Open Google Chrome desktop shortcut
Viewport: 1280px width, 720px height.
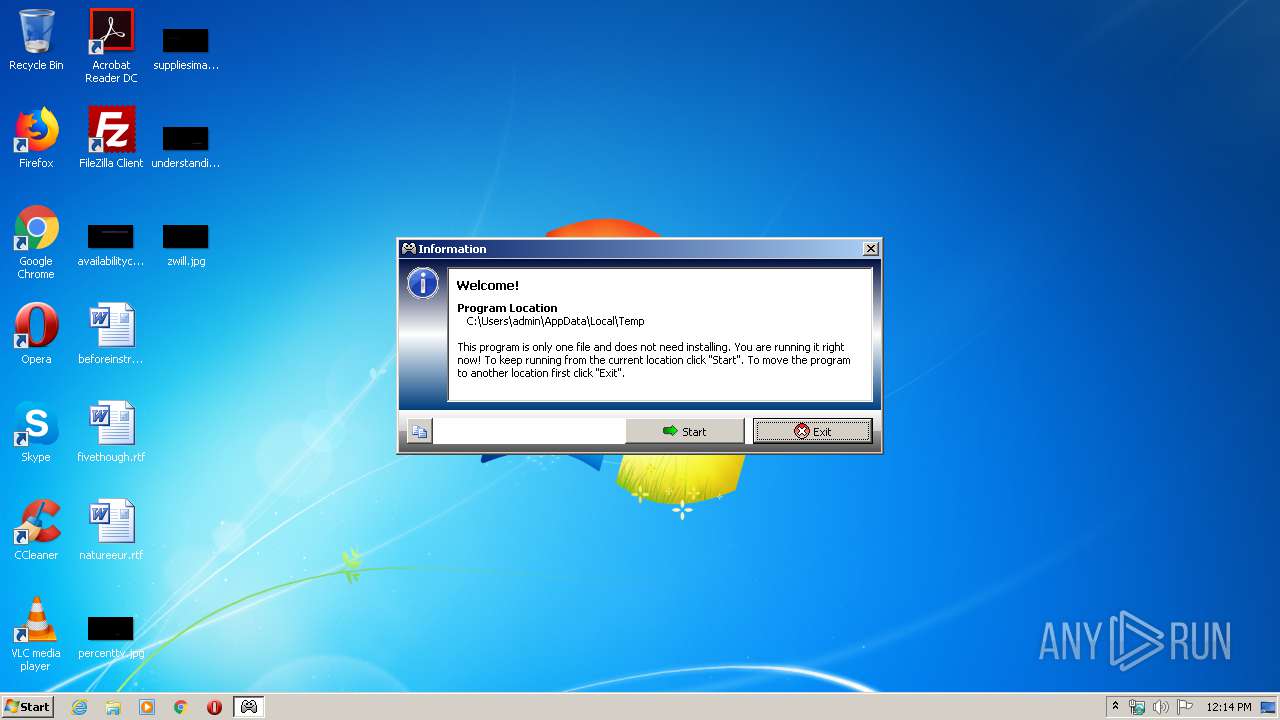click(x=36, y=243)
